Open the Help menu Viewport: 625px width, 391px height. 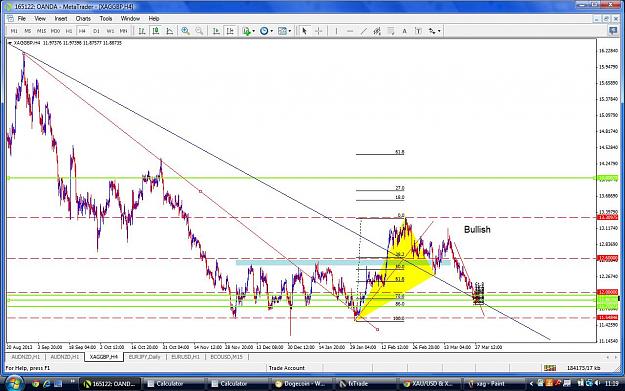click(154, 19)
